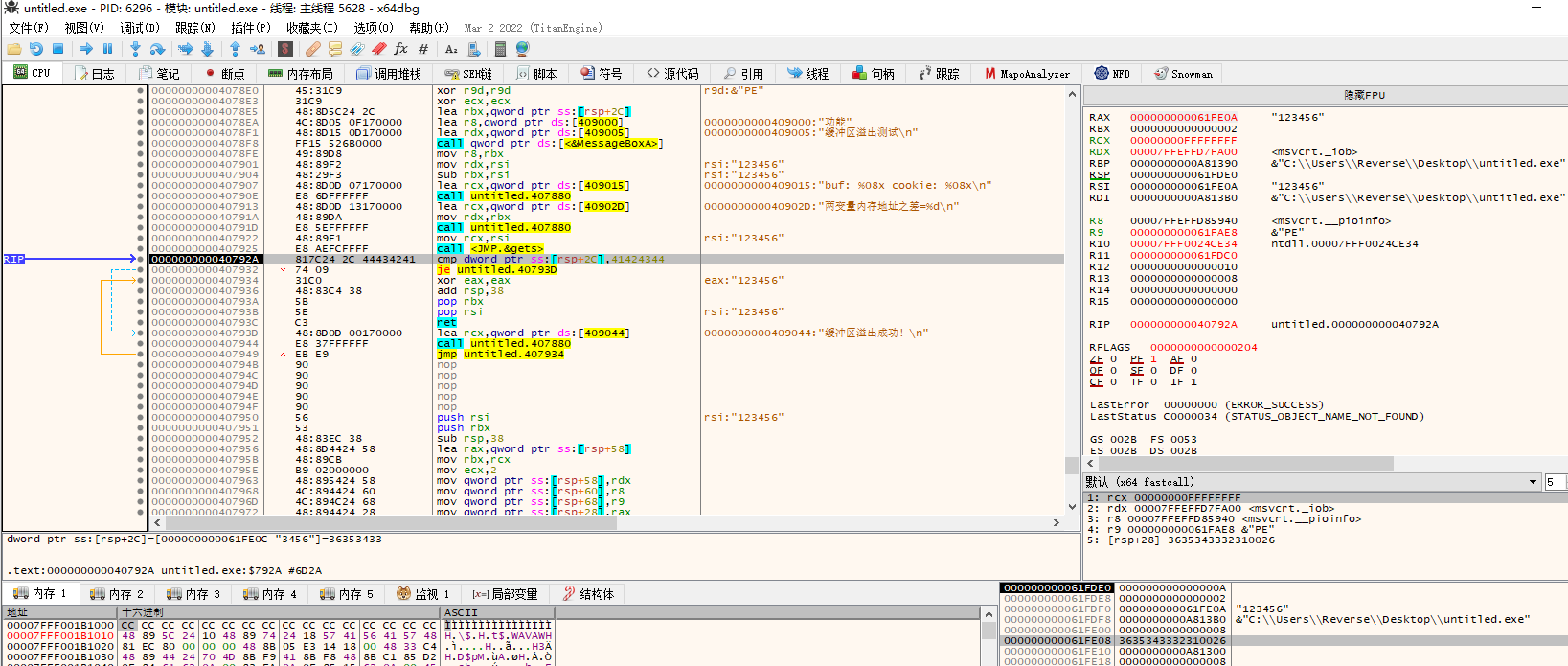Select the 内存 2 dump tab
Viewport: 1568px width, 666px height.
click(118, 594)
